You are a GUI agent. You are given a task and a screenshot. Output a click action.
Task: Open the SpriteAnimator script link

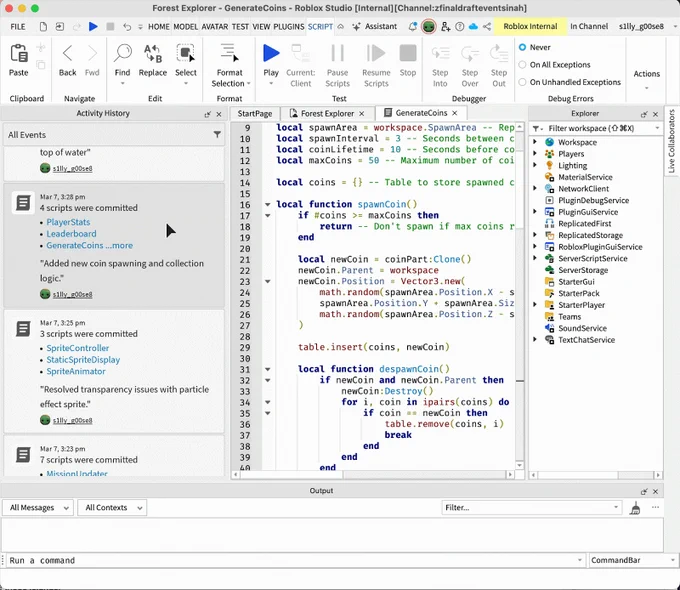click(x=76, y=371)
